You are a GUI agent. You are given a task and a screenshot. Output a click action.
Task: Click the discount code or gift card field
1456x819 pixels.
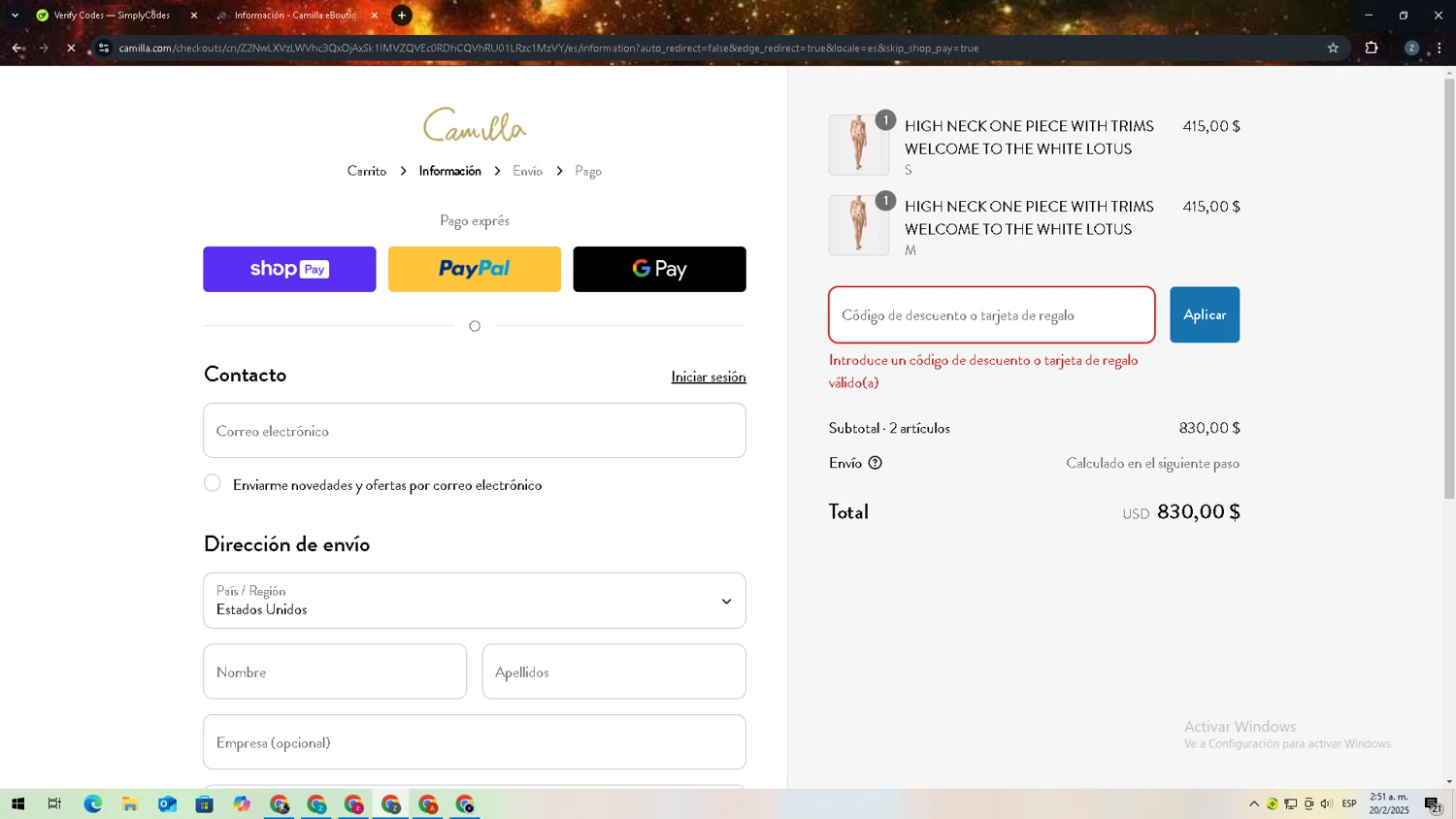(x=992, y=314)
